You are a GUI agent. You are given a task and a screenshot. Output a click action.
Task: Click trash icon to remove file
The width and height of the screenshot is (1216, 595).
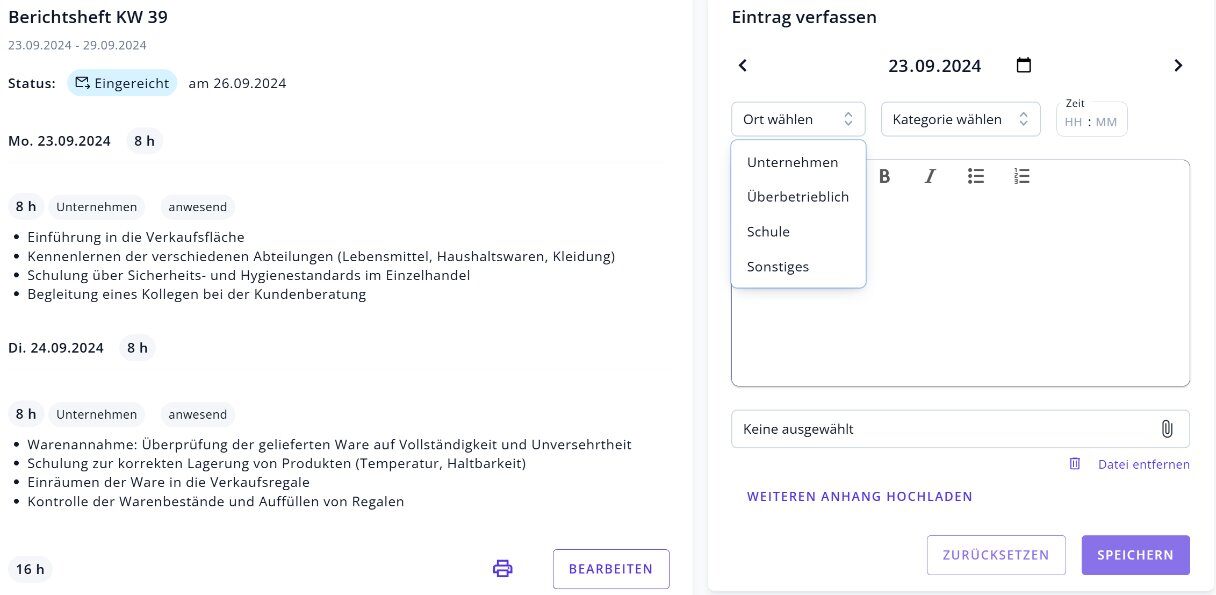(1075, 464)
